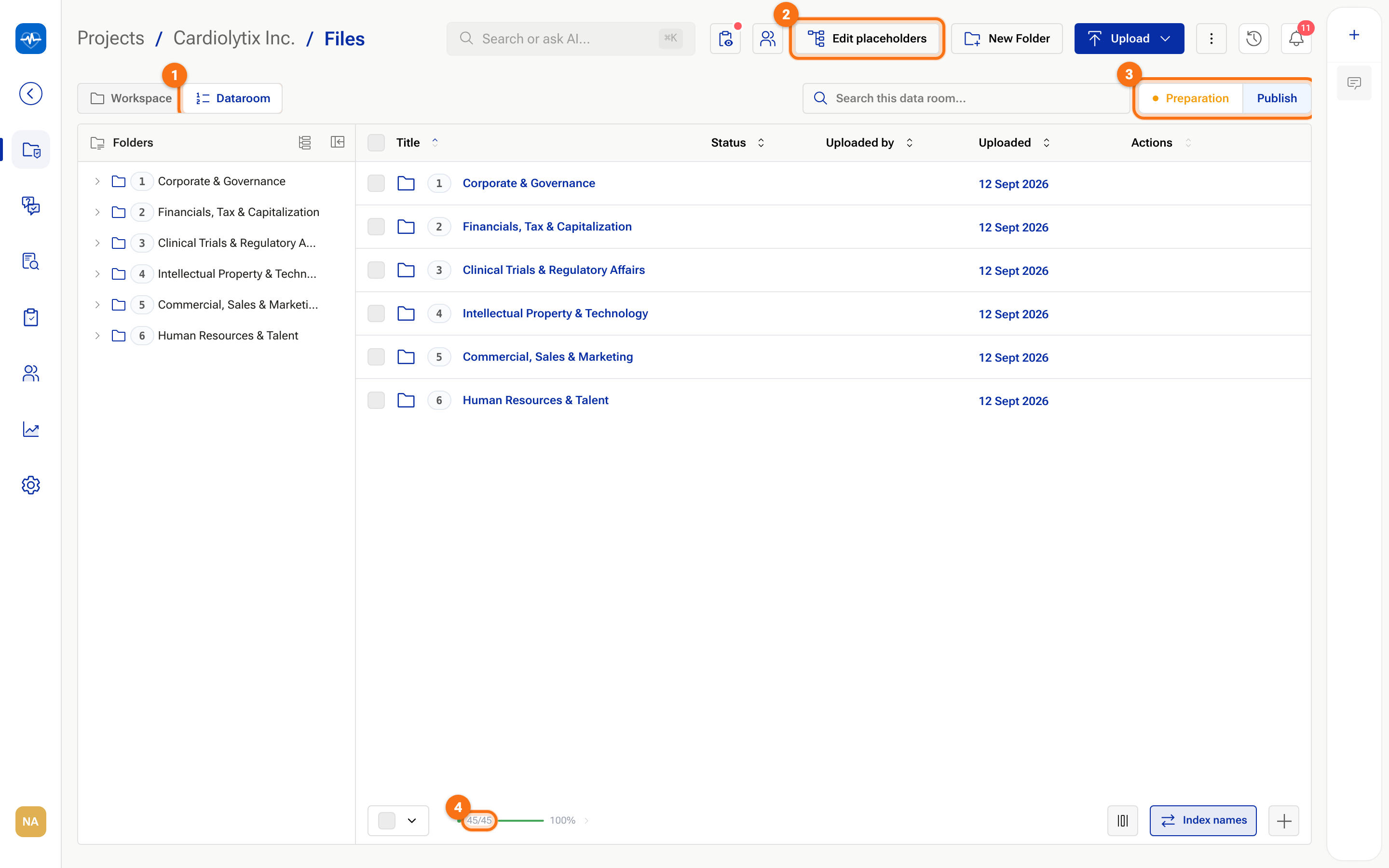The image size is (1389, 868).
Task: Expand all folders tree icon
Action: tap(305, 142)
